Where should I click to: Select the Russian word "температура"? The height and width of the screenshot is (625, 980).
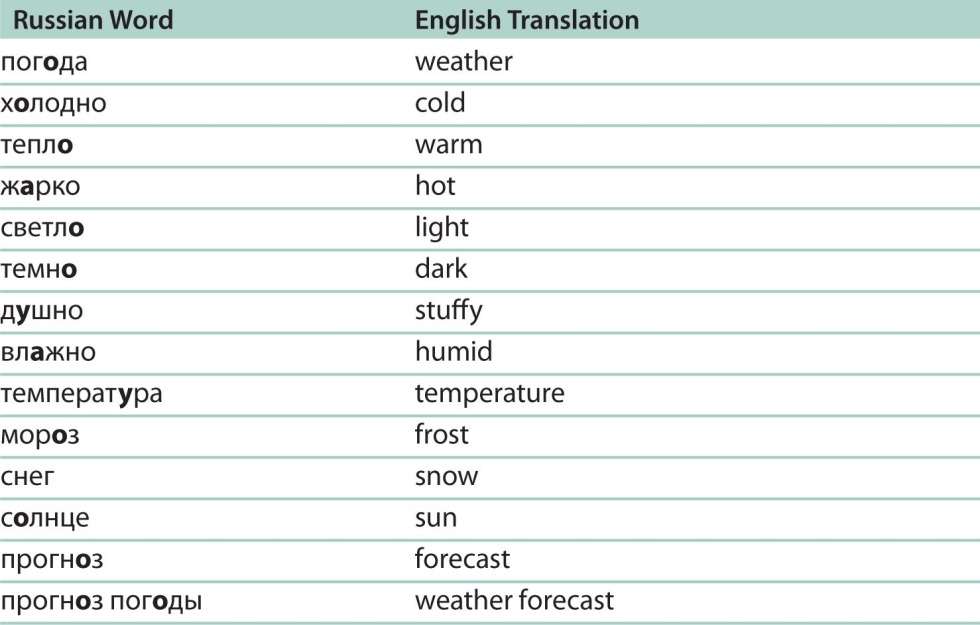click(81, 394)
